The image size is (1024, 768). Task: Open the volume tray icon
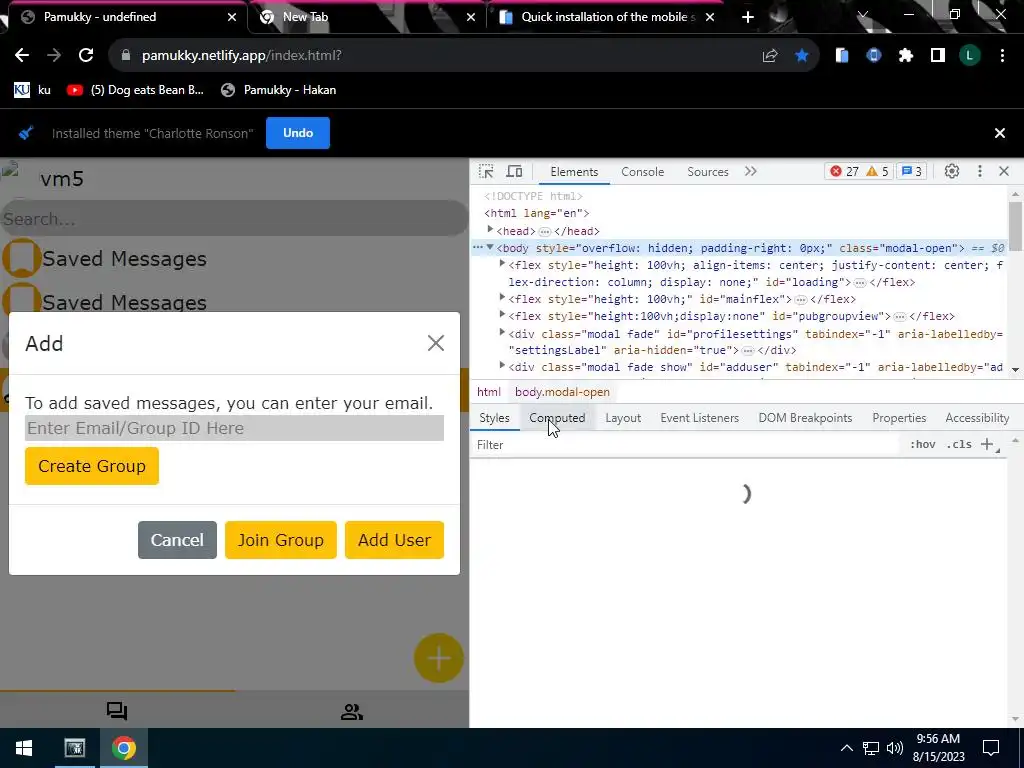(x=895, y=748)
